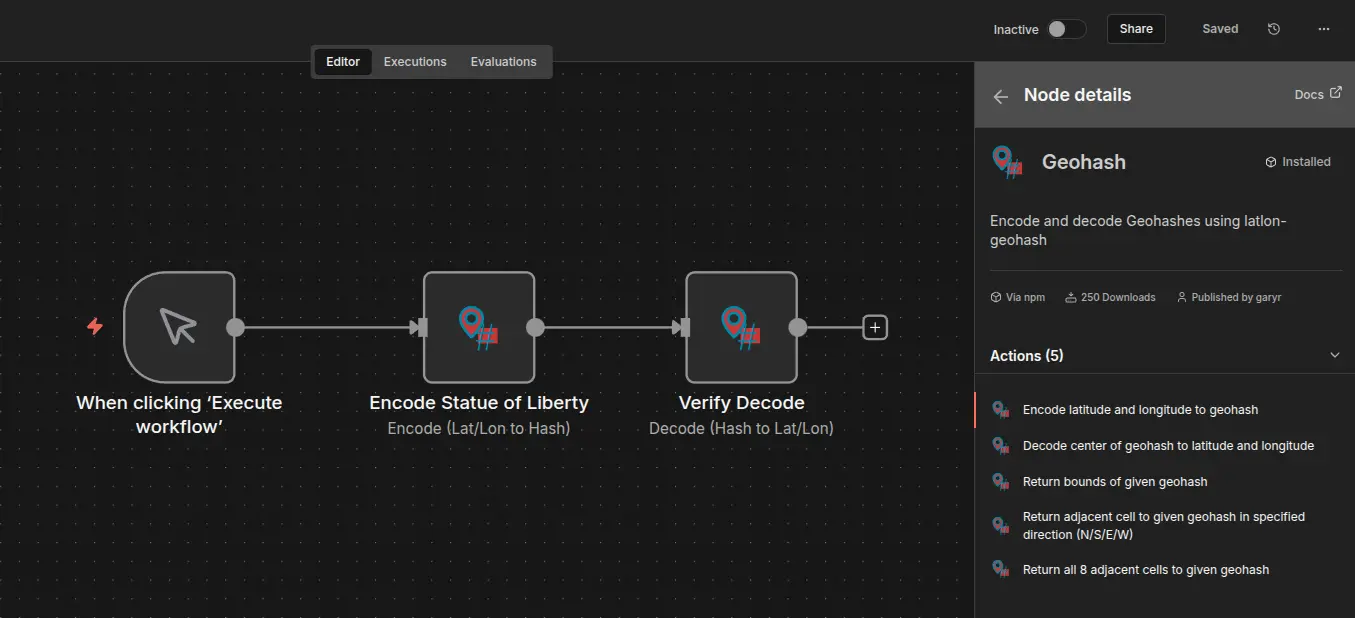Switch to the Evaluations tab

503,62
